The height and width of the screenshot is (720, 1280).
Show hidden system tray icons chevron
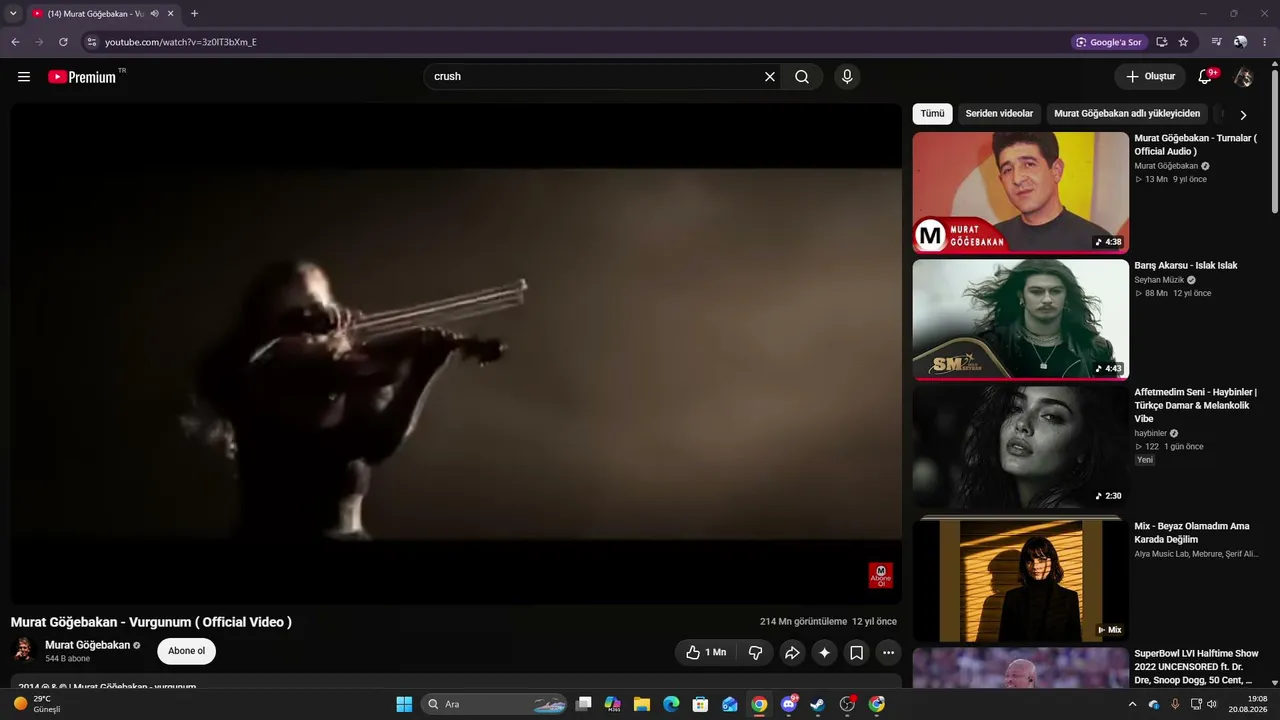point(1133,704)
